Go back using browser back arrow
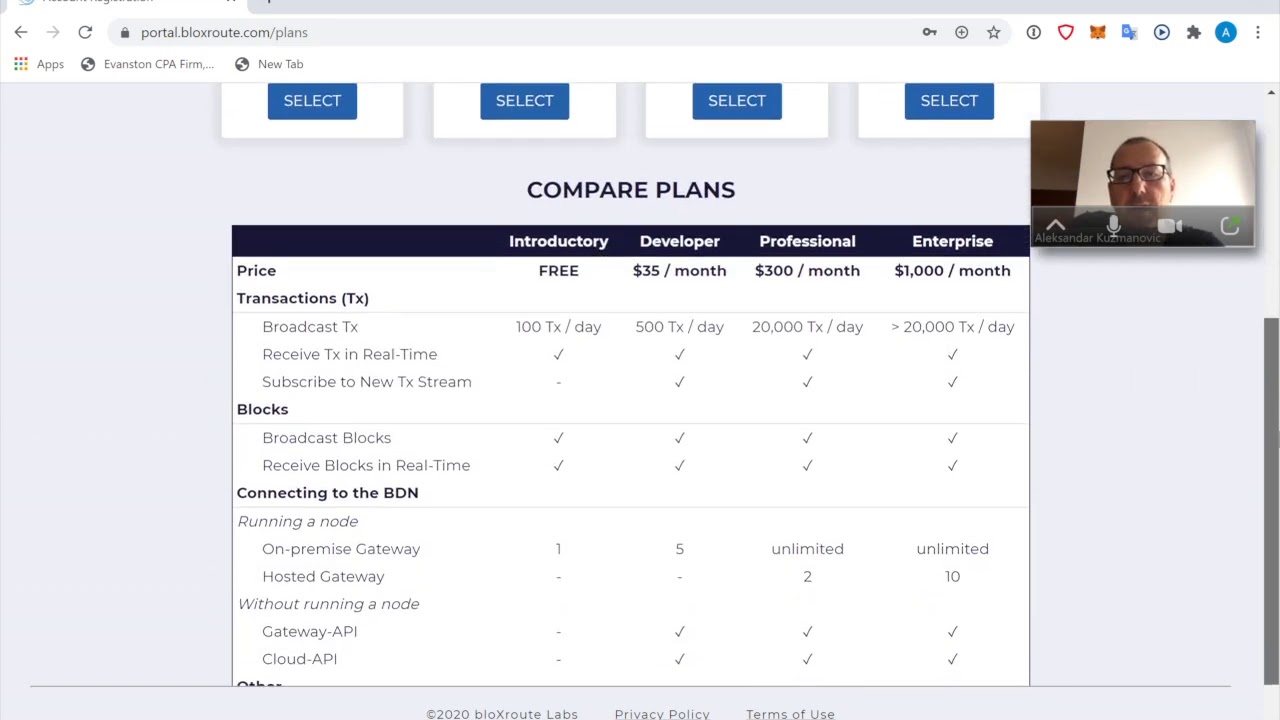Screen dimensions: 1280x720 tap(21, 33)
